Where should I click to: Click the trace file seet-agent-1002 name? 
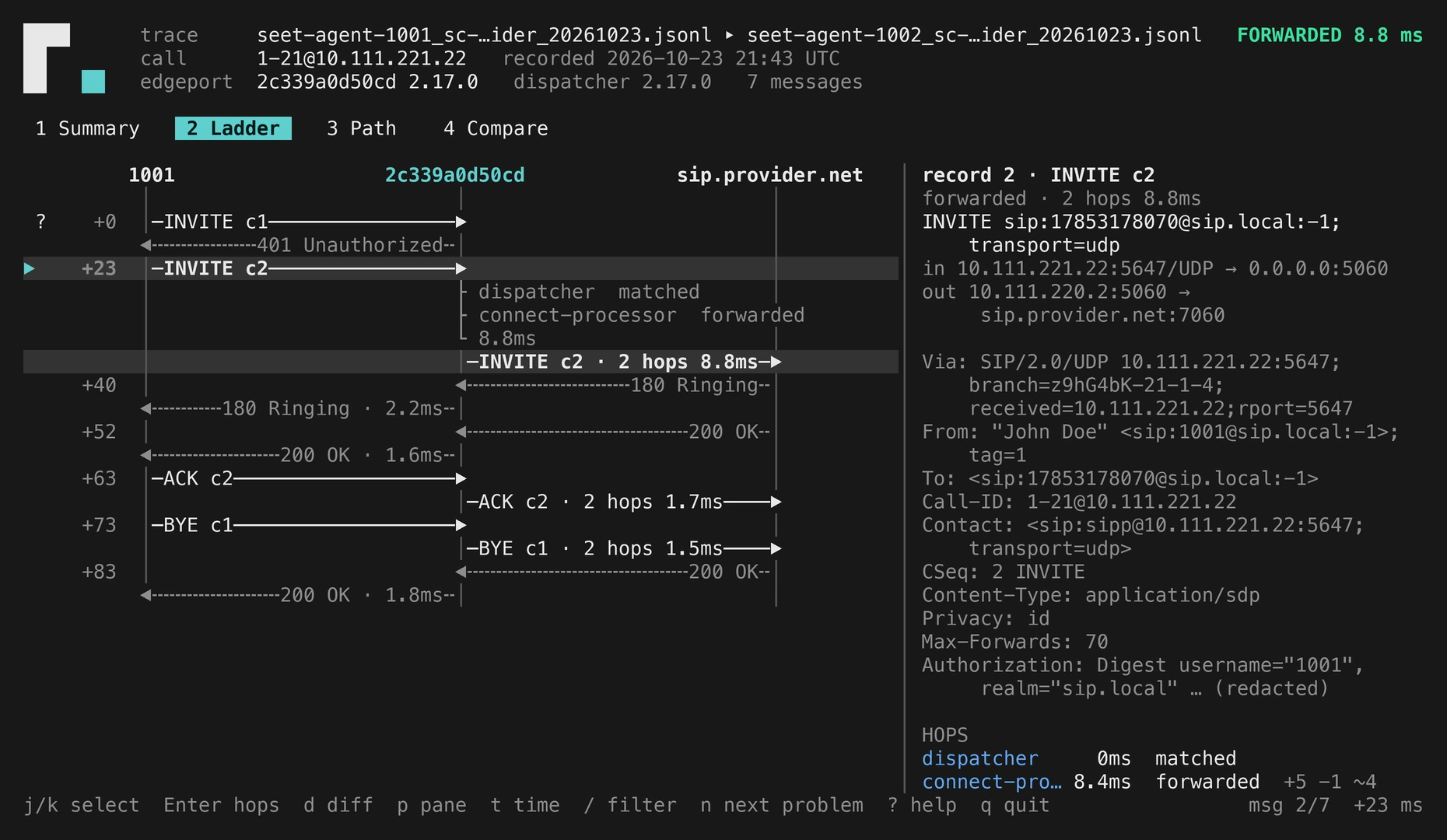[974, 35]
